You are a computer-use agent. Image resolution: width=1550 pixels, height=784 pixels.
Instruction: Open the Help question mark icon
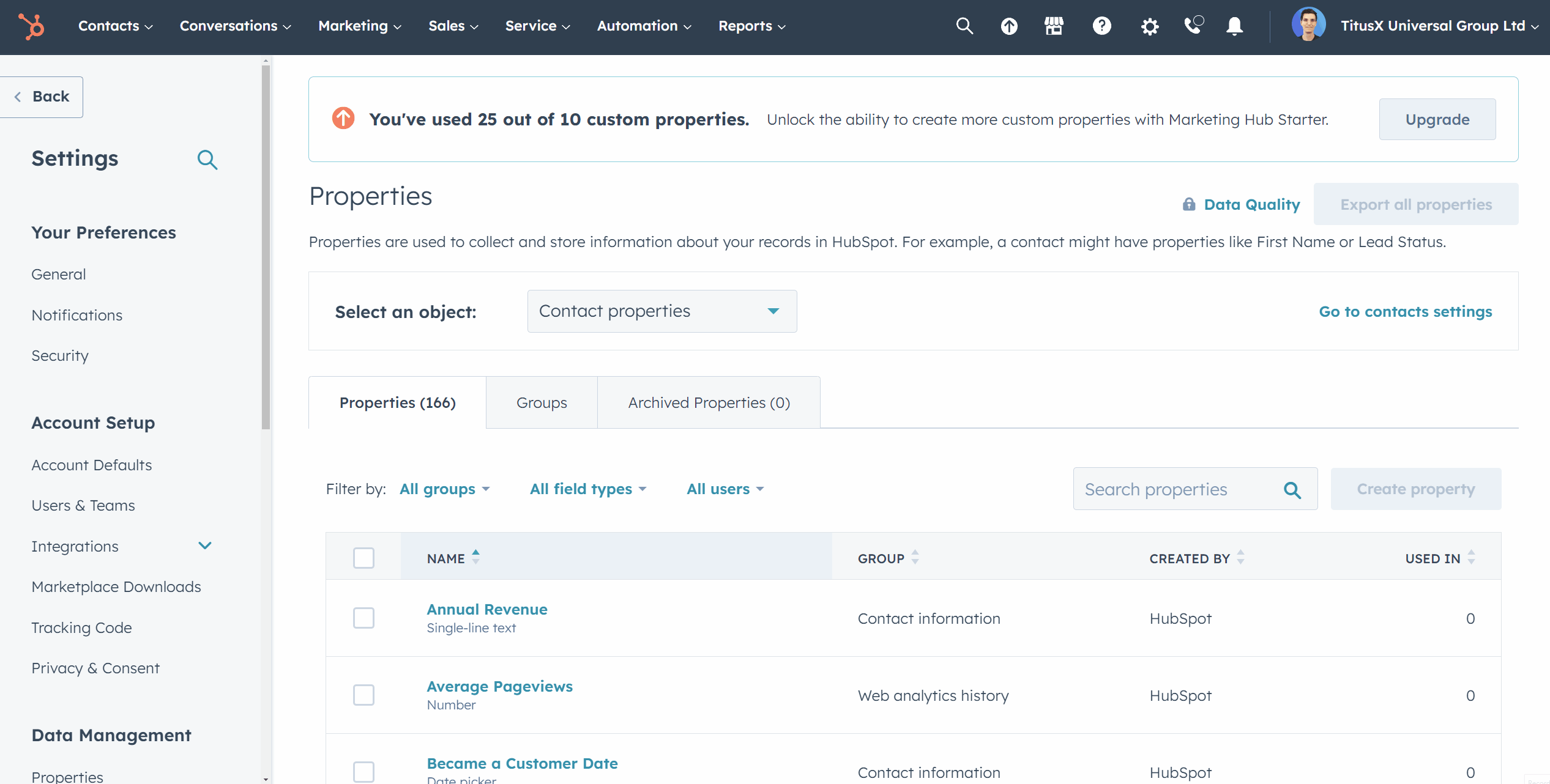pos(1101,26)
